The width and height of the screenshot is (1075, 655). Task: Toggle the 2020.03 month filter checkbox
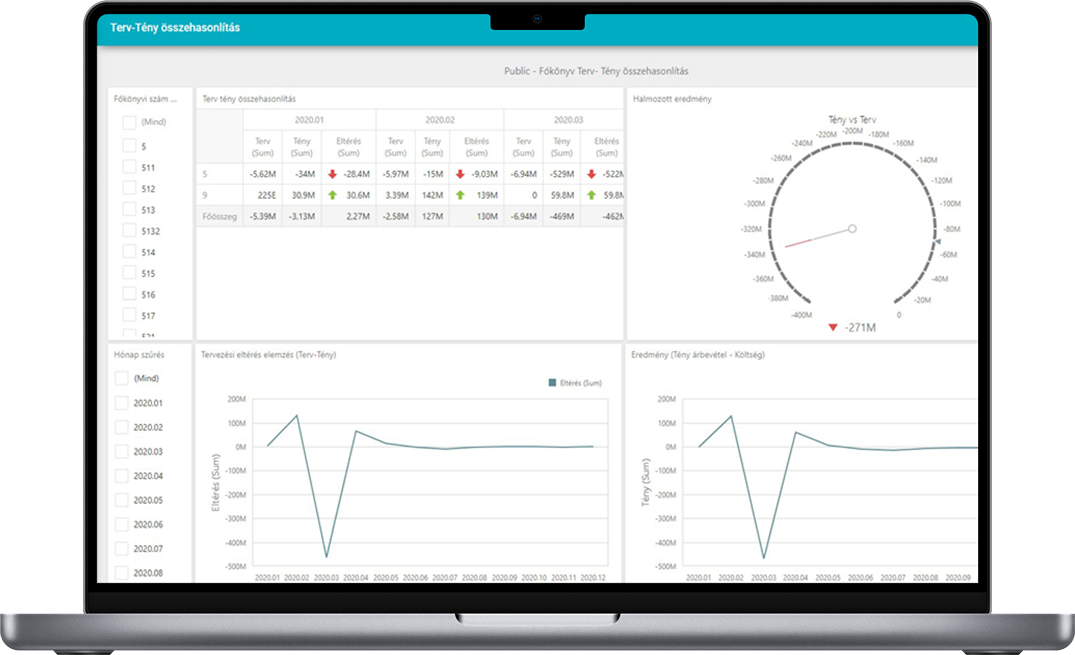coord(121,451)
